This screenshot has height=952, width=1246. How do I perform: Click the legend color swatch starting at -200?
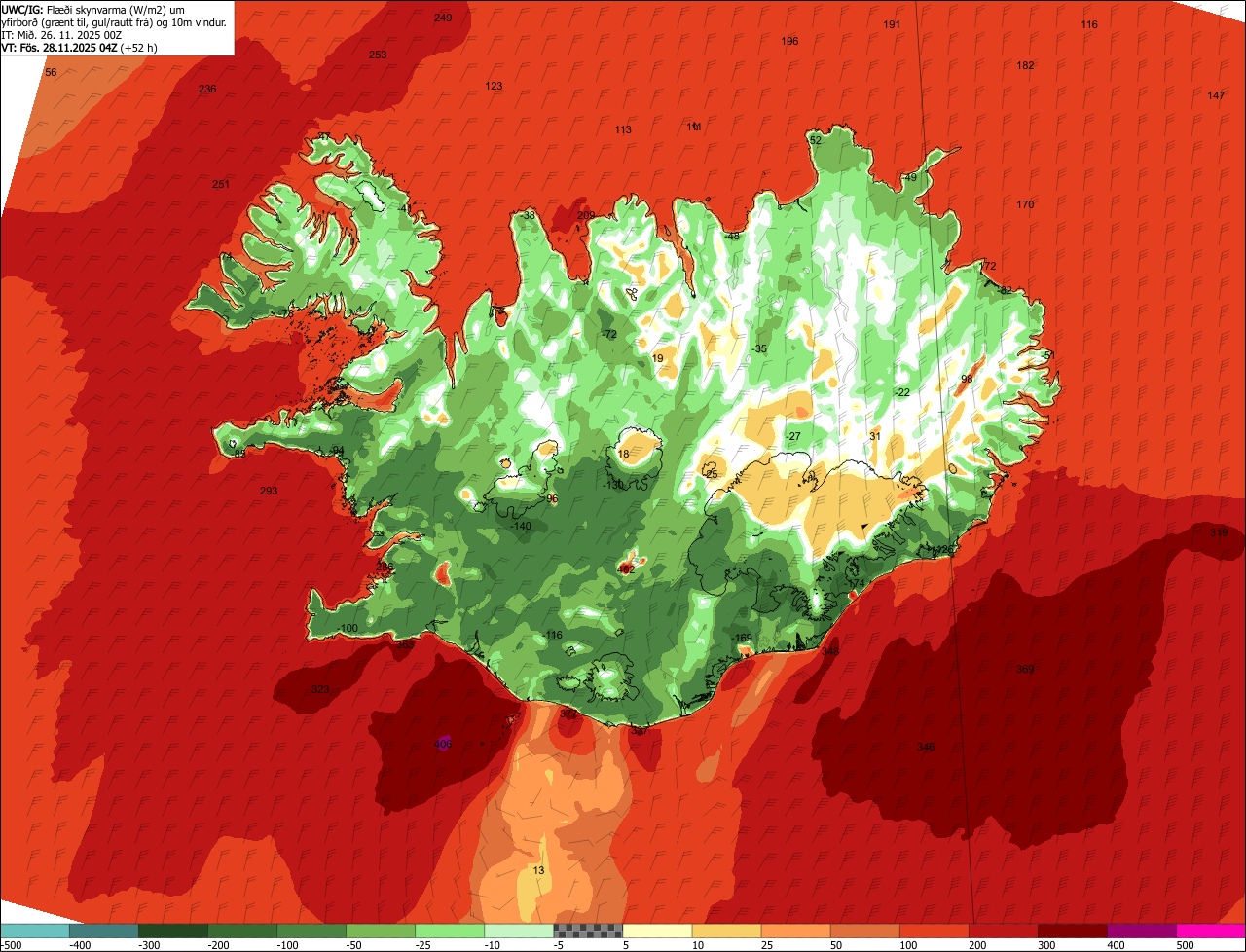[241, 930]
